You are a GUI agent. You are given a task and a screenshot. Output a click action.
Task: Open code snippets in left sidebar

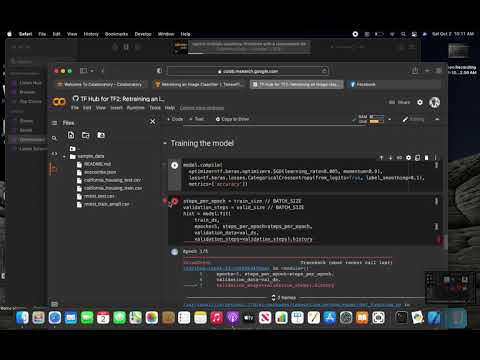tap(54, 154)
